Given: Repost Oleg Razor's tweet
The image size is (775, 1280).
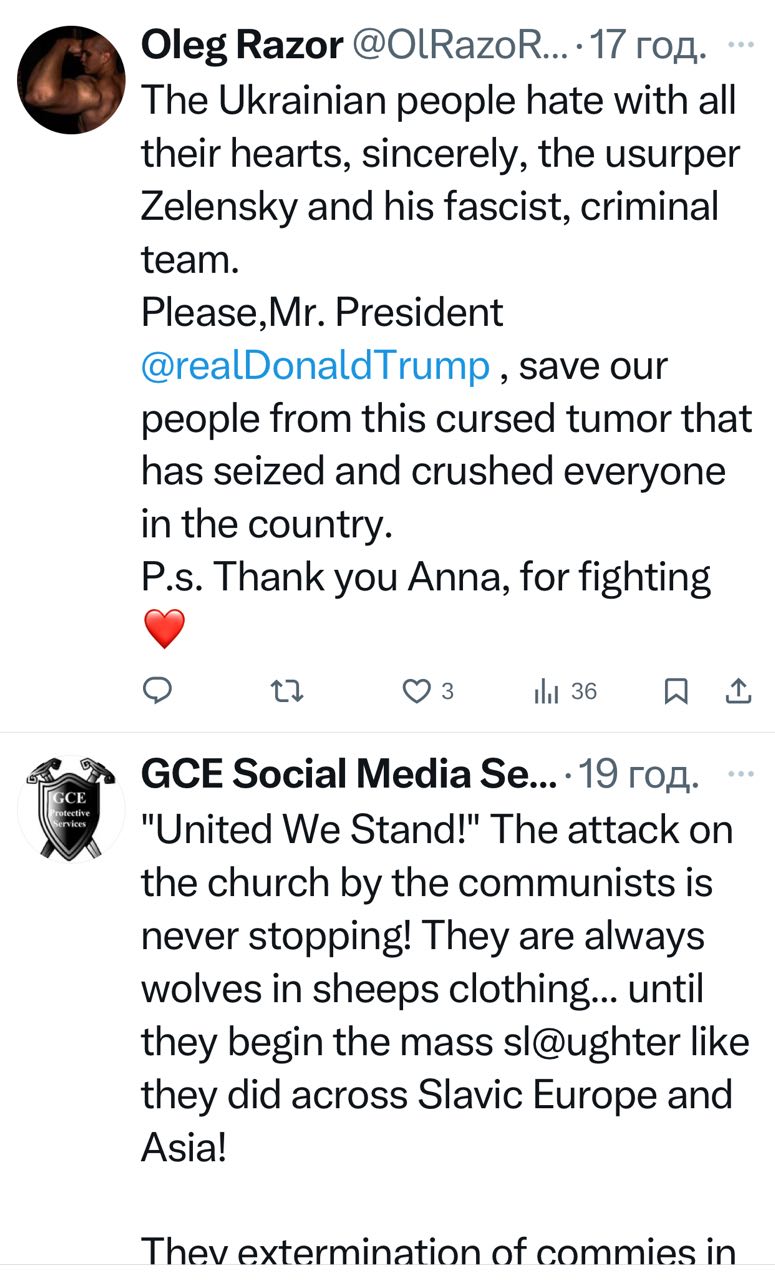Looking at the screenshot, I should pos(290,690).
